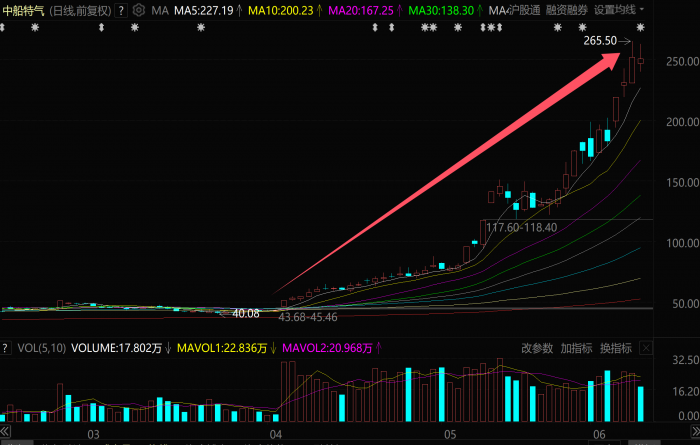The image size is (700, 445).
Task: Click the question mark help icon beside 前复权
Action: (x=121, y=10)
